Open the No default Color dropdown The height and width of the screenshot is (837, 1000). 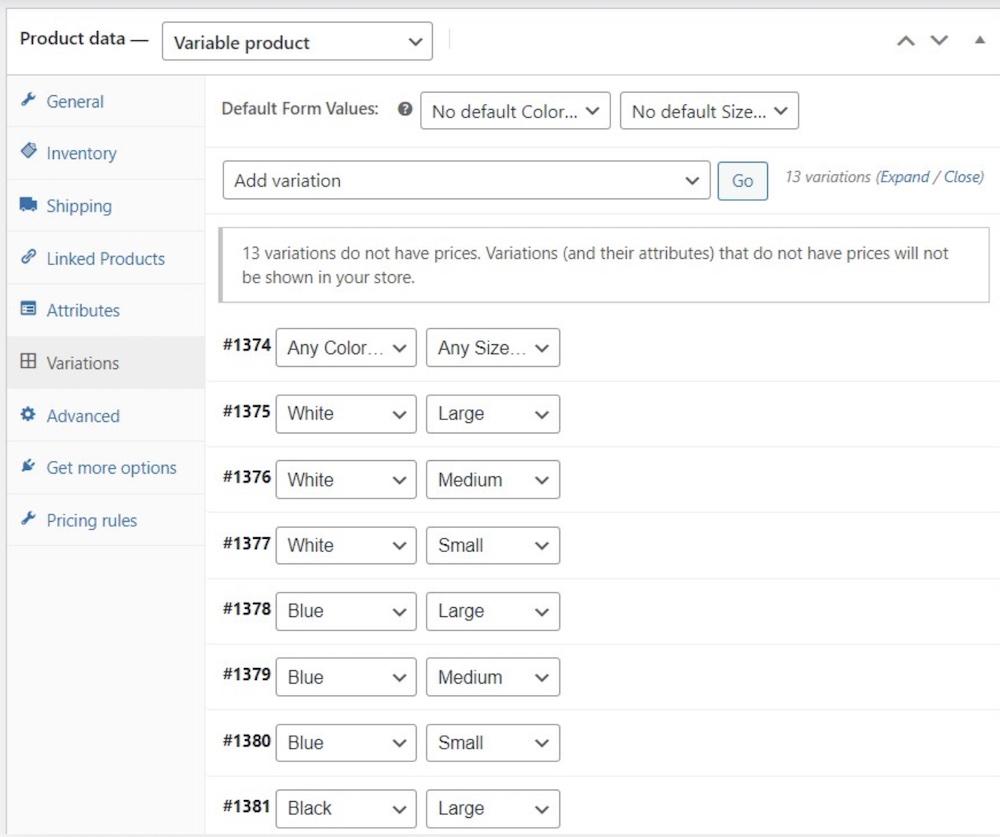click(515, 111)
